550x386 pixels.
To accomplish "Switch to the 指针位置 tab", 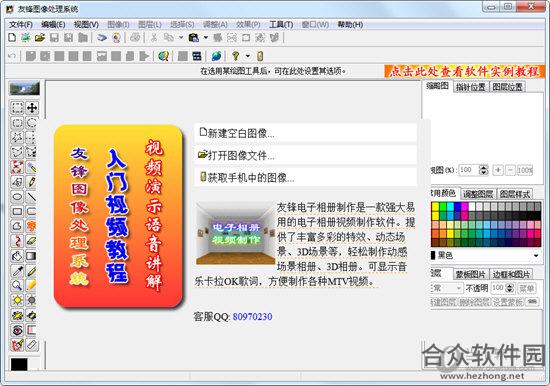I will [x=471, y=87].
